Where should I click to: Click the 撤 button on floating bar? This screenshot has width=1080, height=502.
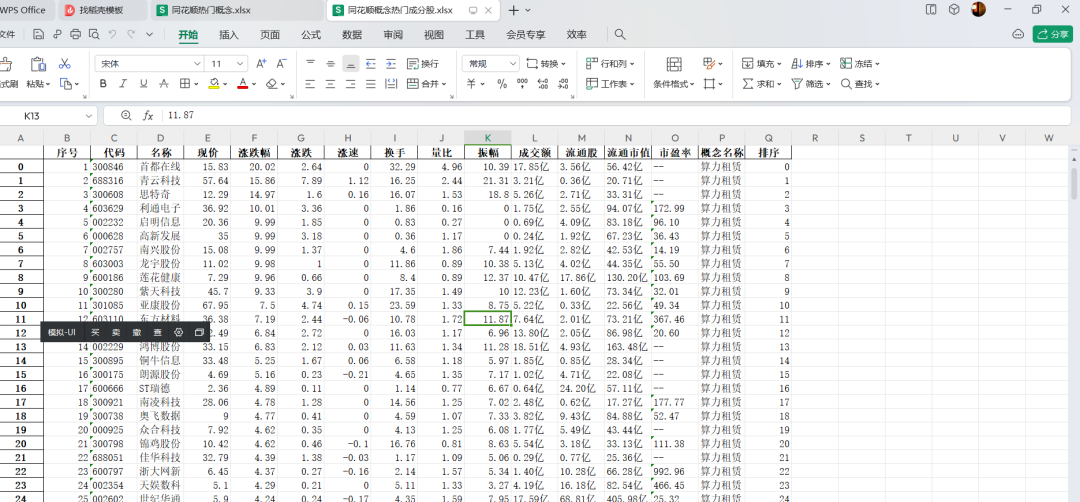pyautogui.click(x=136, y=333)
